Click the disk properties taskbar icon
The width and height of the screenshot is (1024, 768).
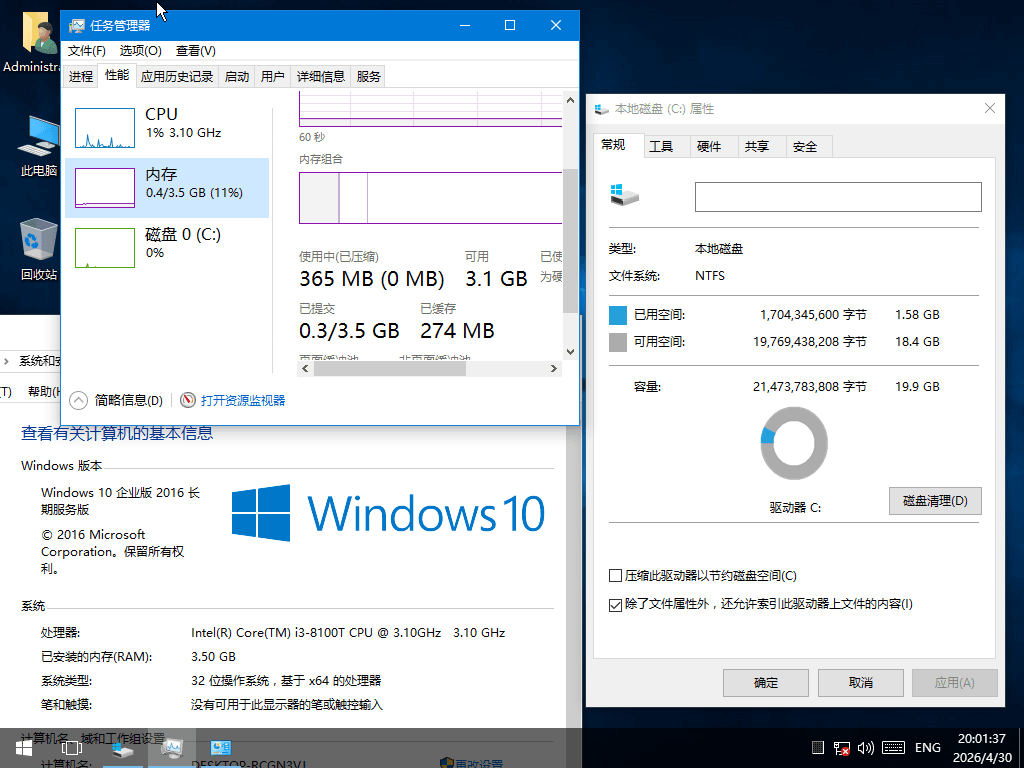coord(122,748)
